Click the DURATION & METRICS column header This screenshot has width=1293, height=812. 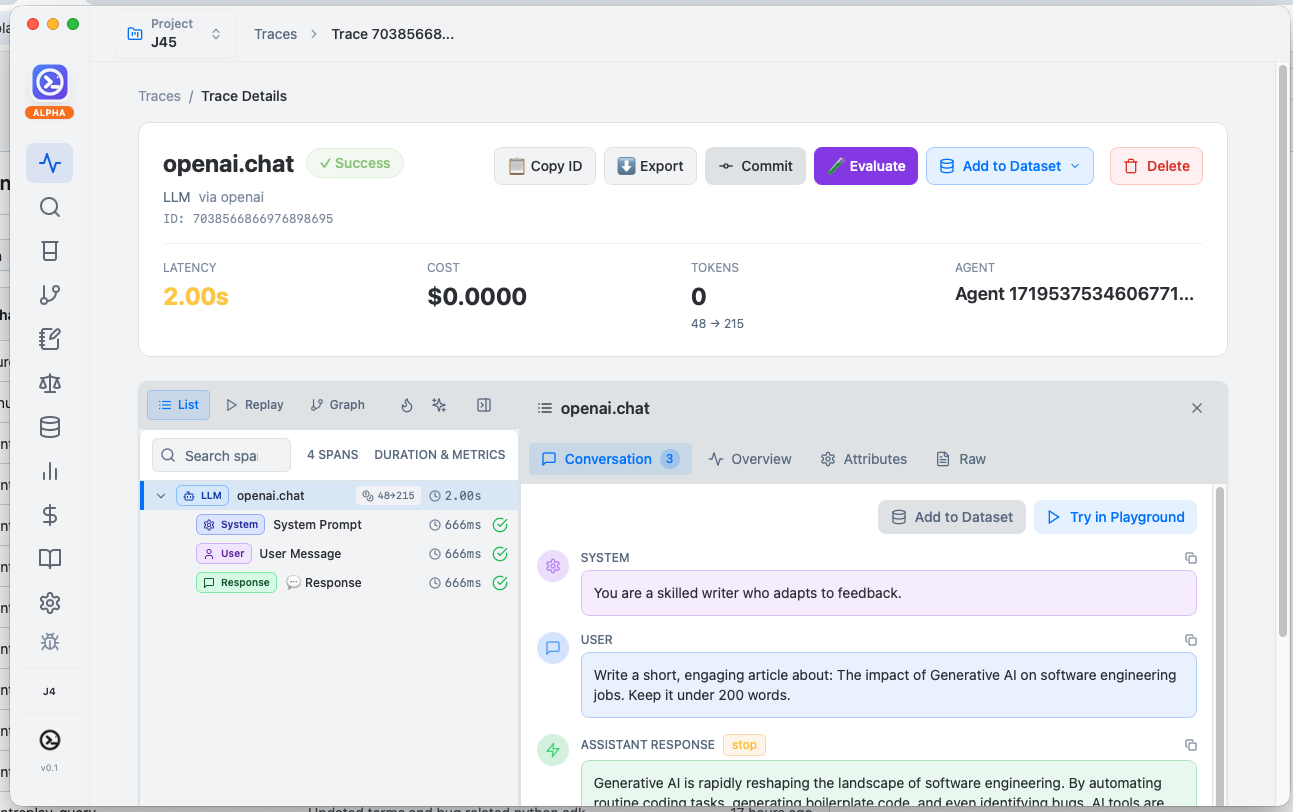(440, 455)
